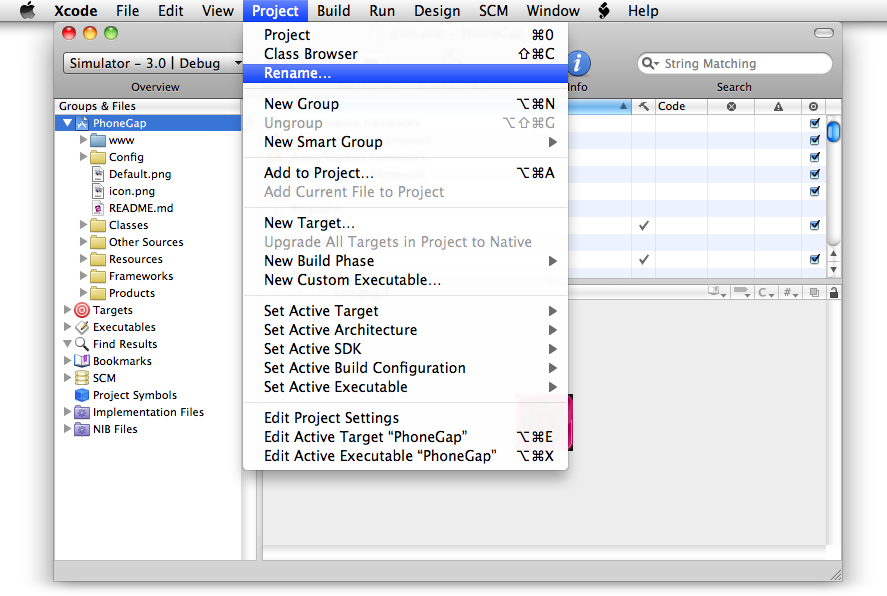This screenshot has height=596, width=887.
Task: Click the Project Symbols cube icon
Action: point(82,395)
